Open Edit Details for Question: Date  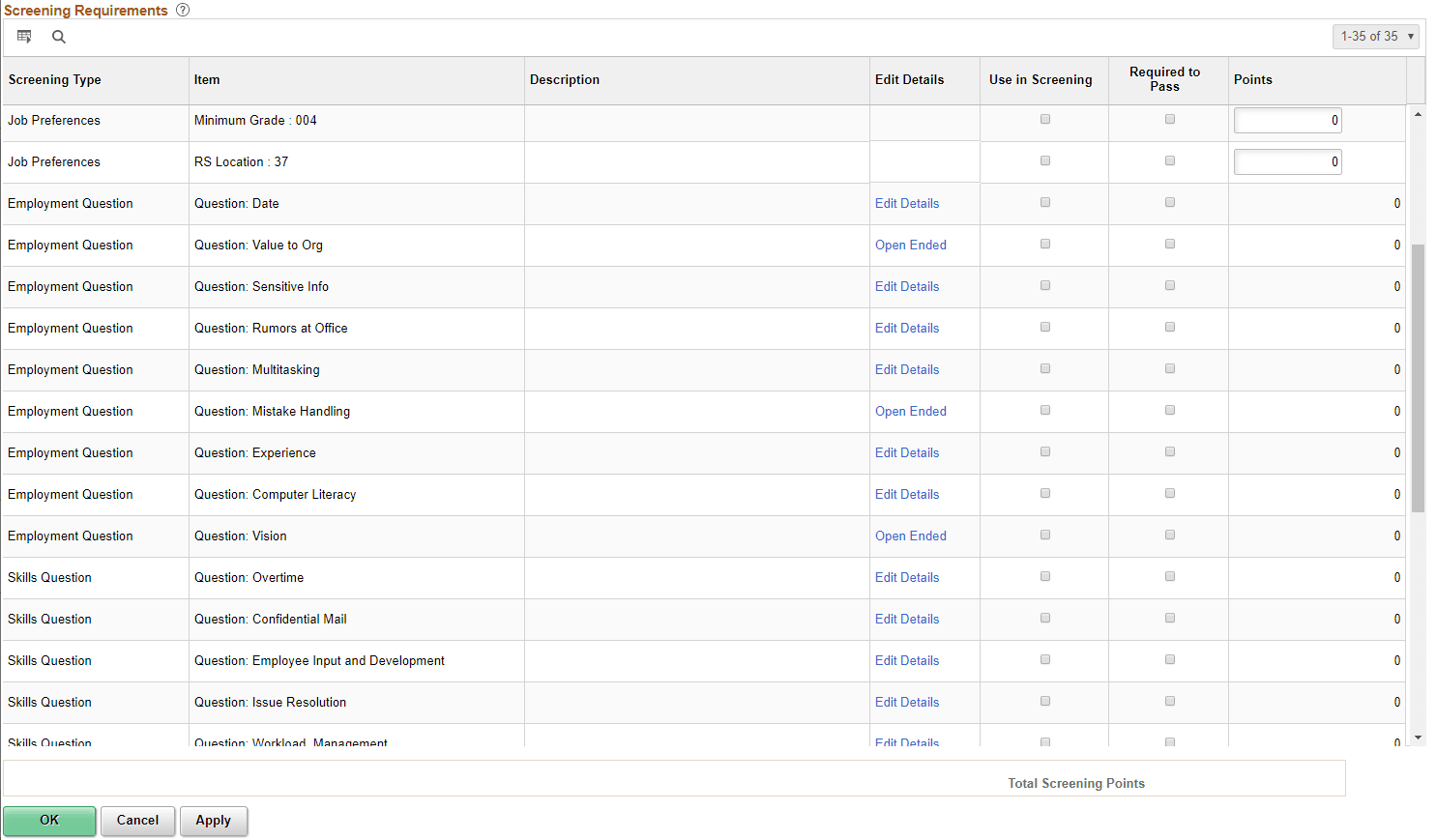coord(906,203)
